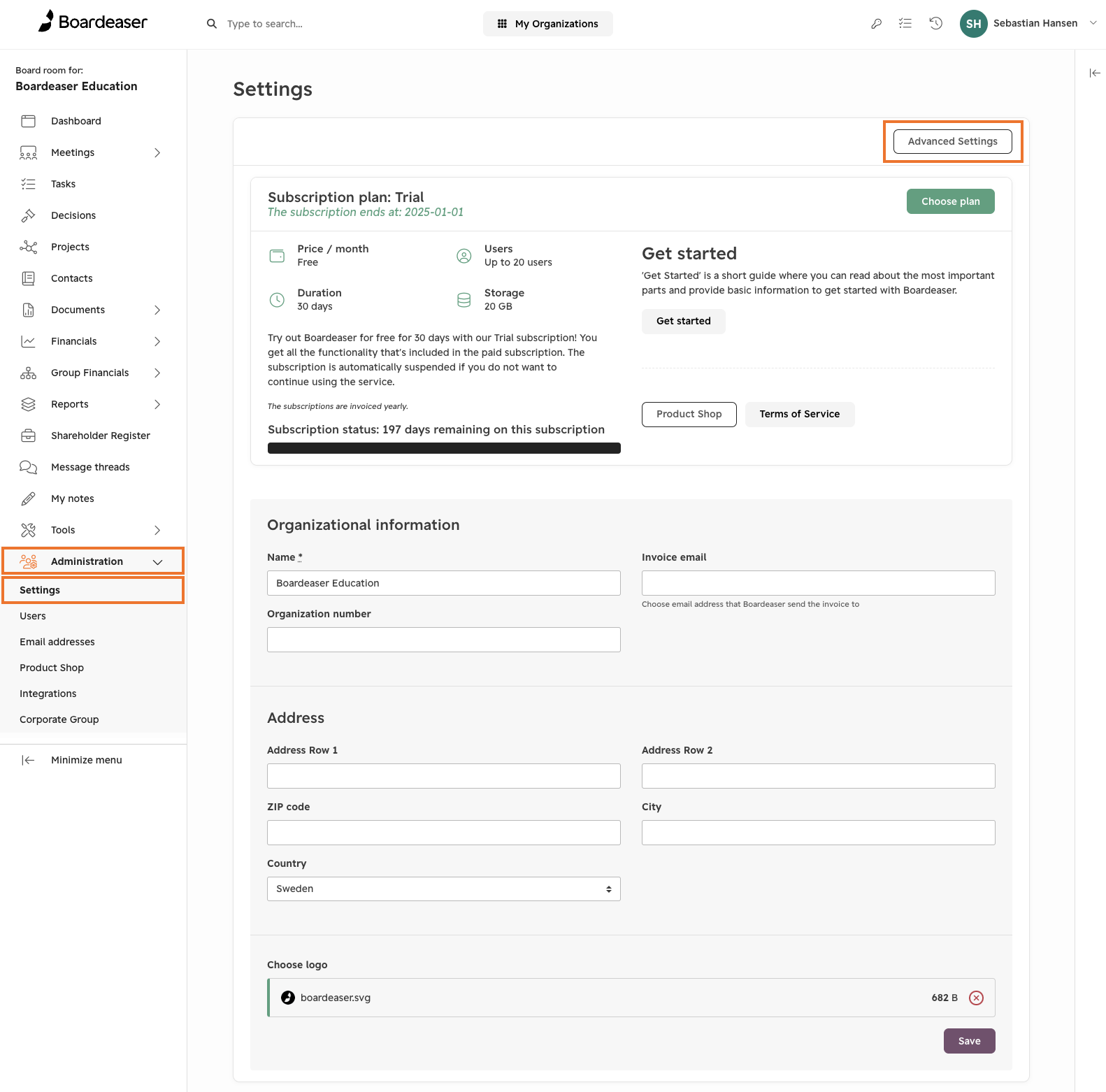Open the sidebar Product Shop submenu item
The height and width of the screenshot is (1092, 1106).
[52, 668]
